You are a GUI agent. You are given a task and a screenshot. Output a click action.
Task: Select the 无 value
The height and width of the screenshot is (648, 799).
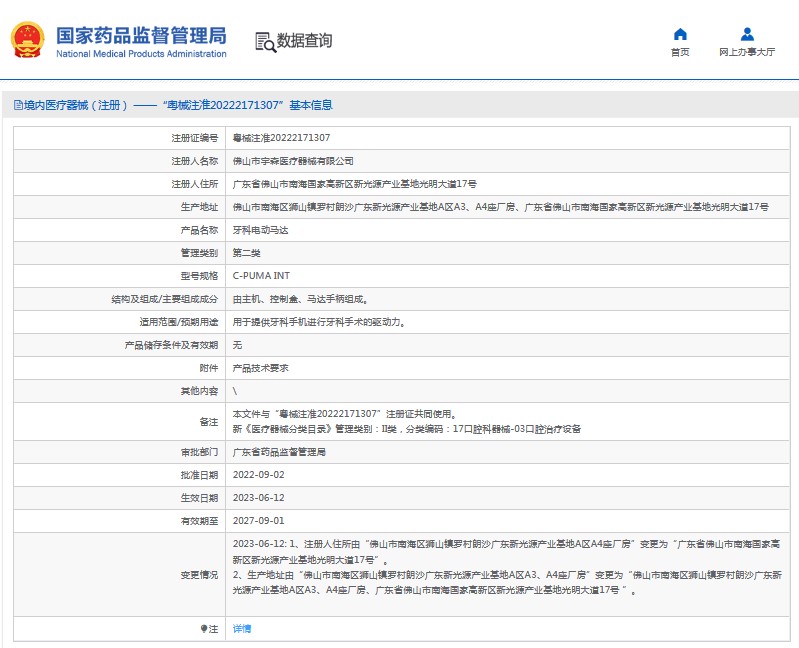(x=237, y=345)
